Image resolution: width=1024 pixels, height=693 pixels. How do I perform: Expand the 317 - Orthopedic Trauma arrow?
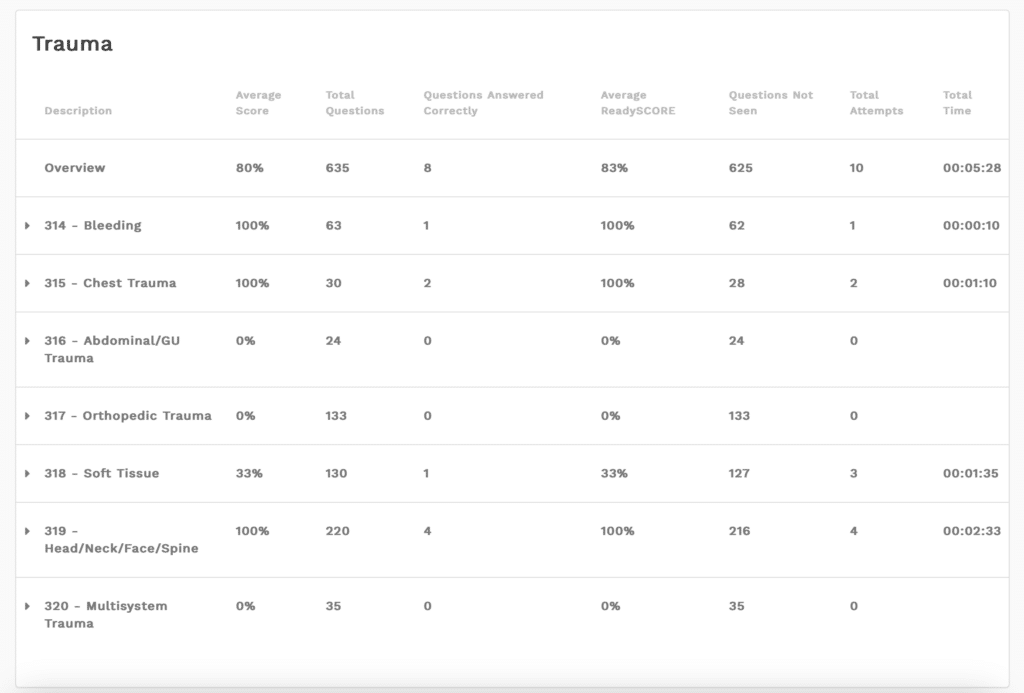point(28,416)
